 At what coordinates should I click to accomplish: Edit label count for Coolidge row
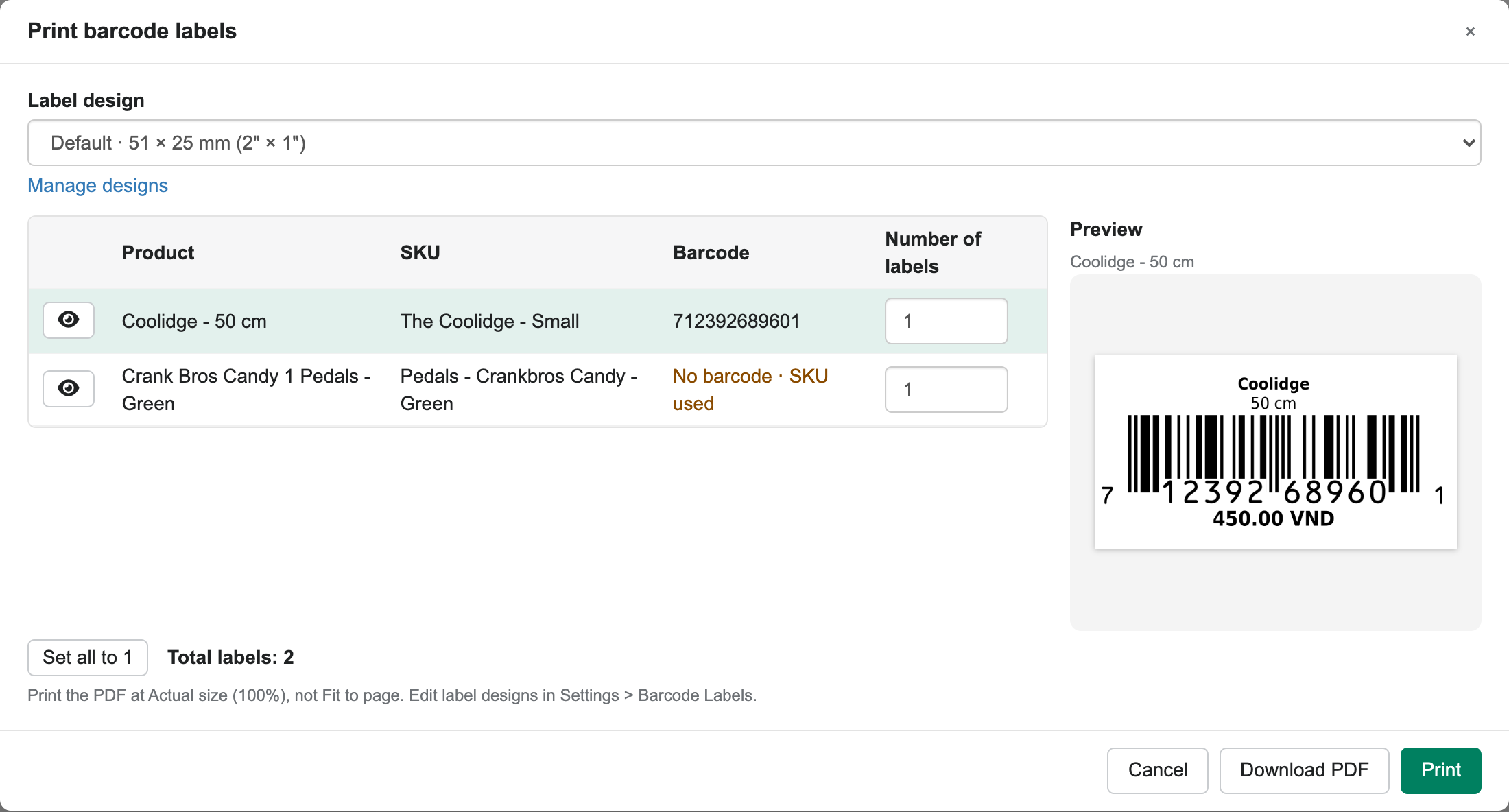pos(946,321)
